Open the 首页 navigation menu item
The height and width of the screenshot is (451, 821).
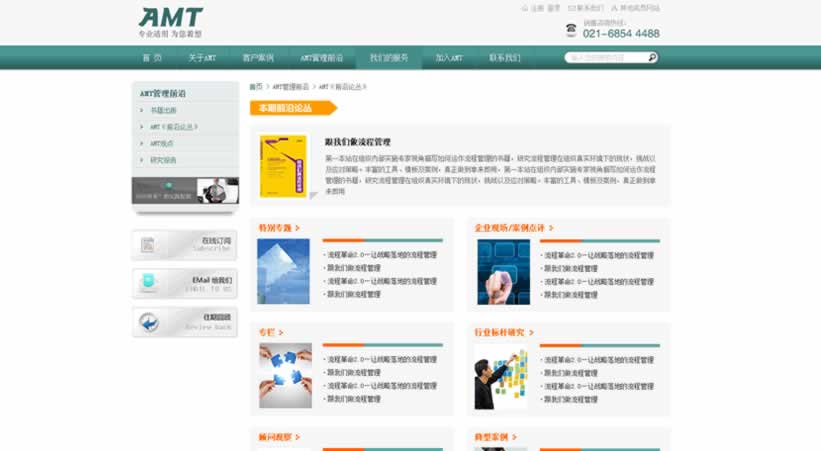pyautogui.click(x=152, y=58)
